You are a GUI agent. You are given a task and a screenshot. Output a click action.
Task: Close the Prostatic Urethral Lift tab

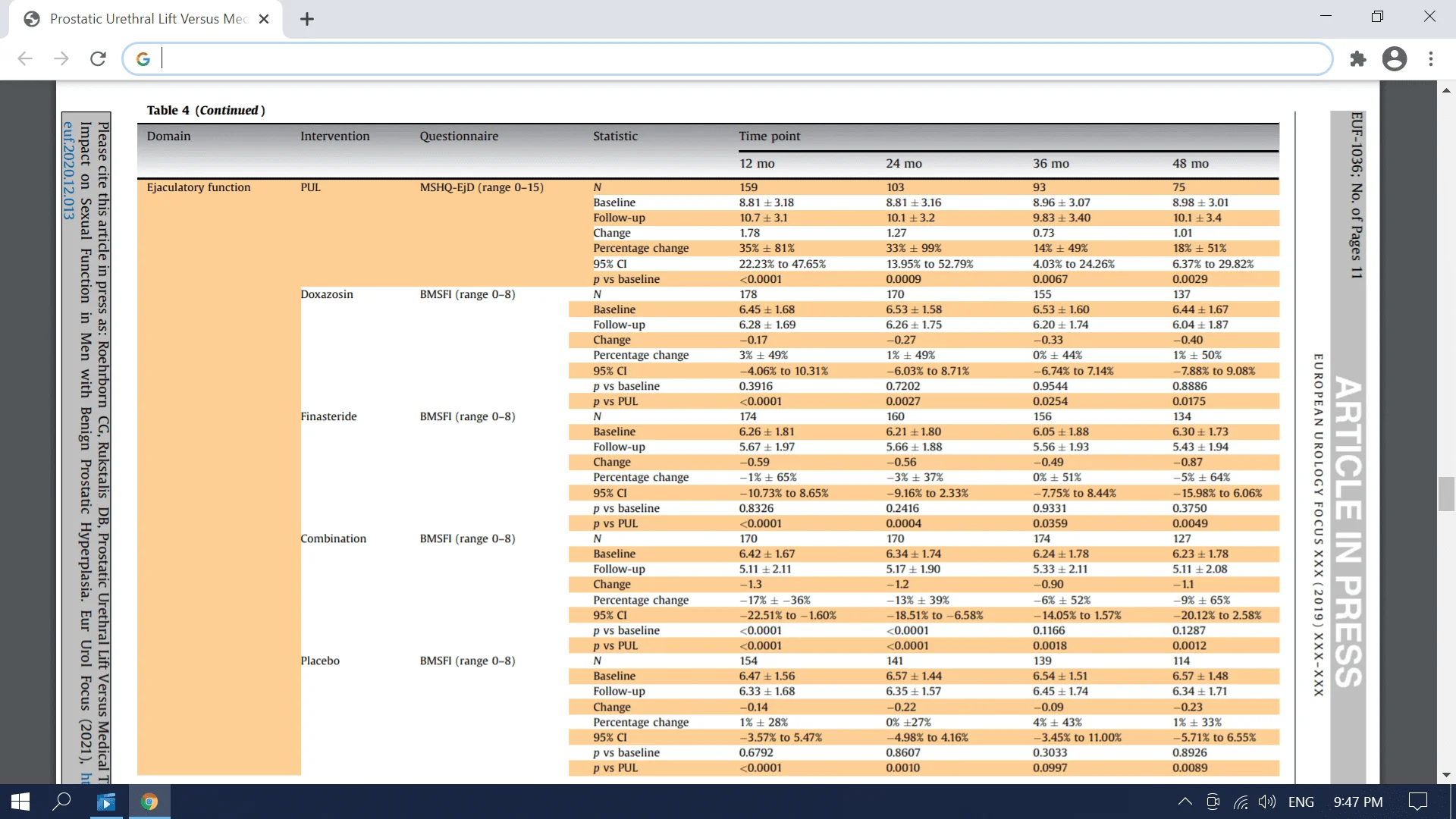264,19
